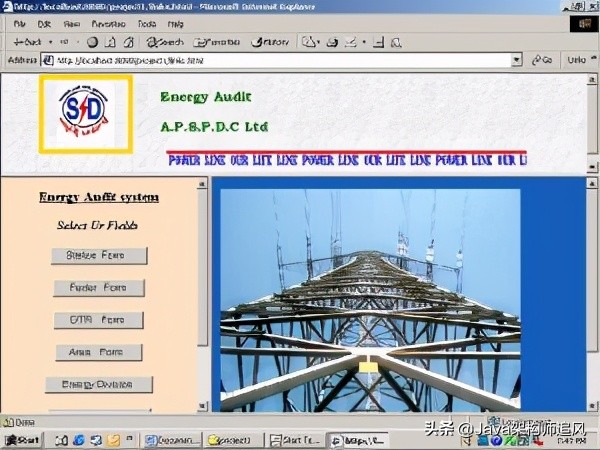Click the page icon inside the address bar
The width and height of the screenshot is (600, 450).
coord(48,60)
